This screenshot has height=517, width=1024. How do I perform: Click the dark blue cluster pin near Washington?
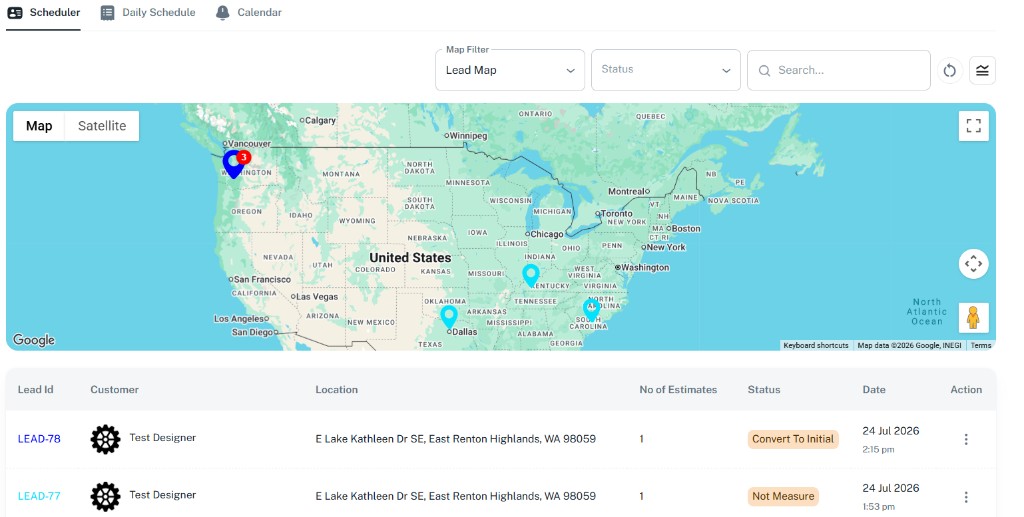[233, 164]
